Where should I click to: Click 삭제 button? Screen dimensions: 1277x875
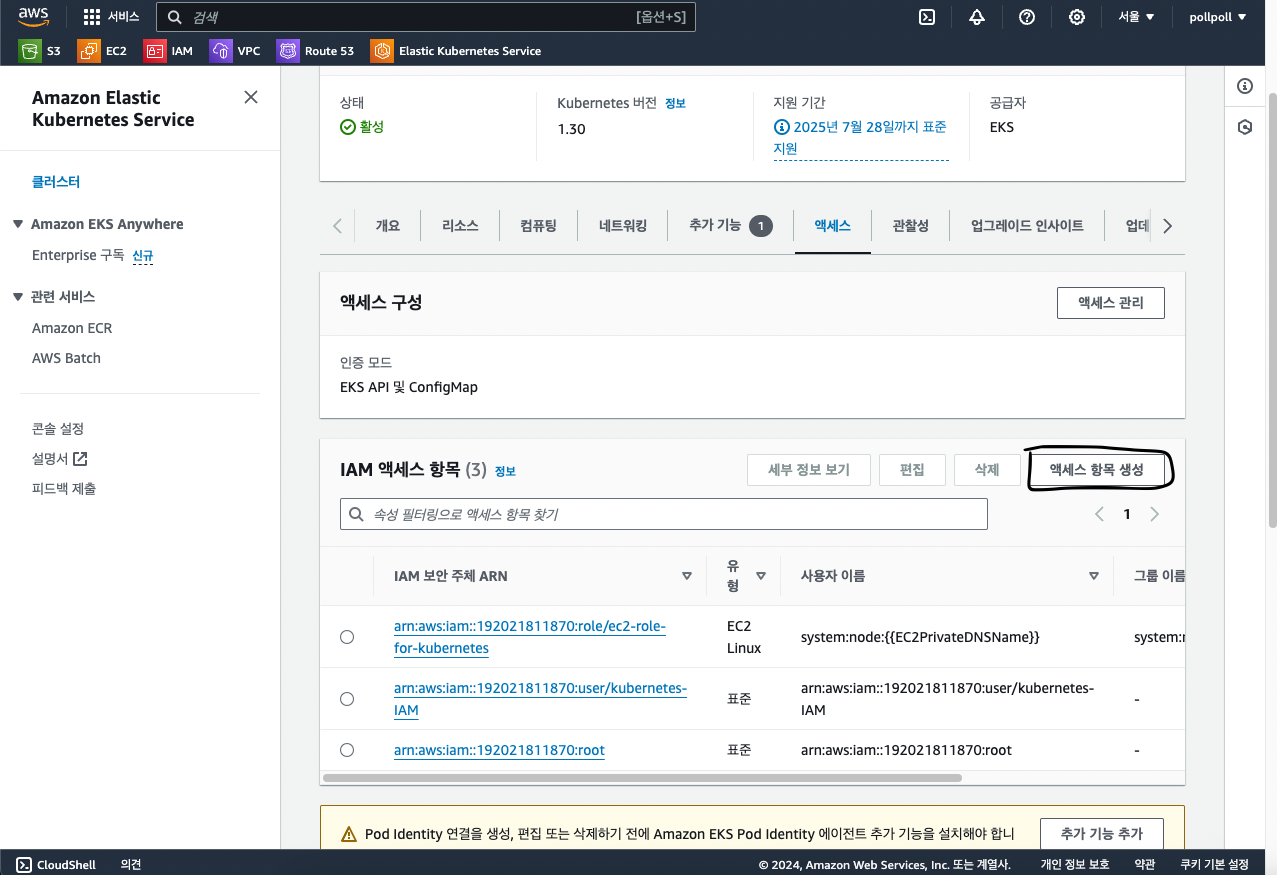pos(987,469)
